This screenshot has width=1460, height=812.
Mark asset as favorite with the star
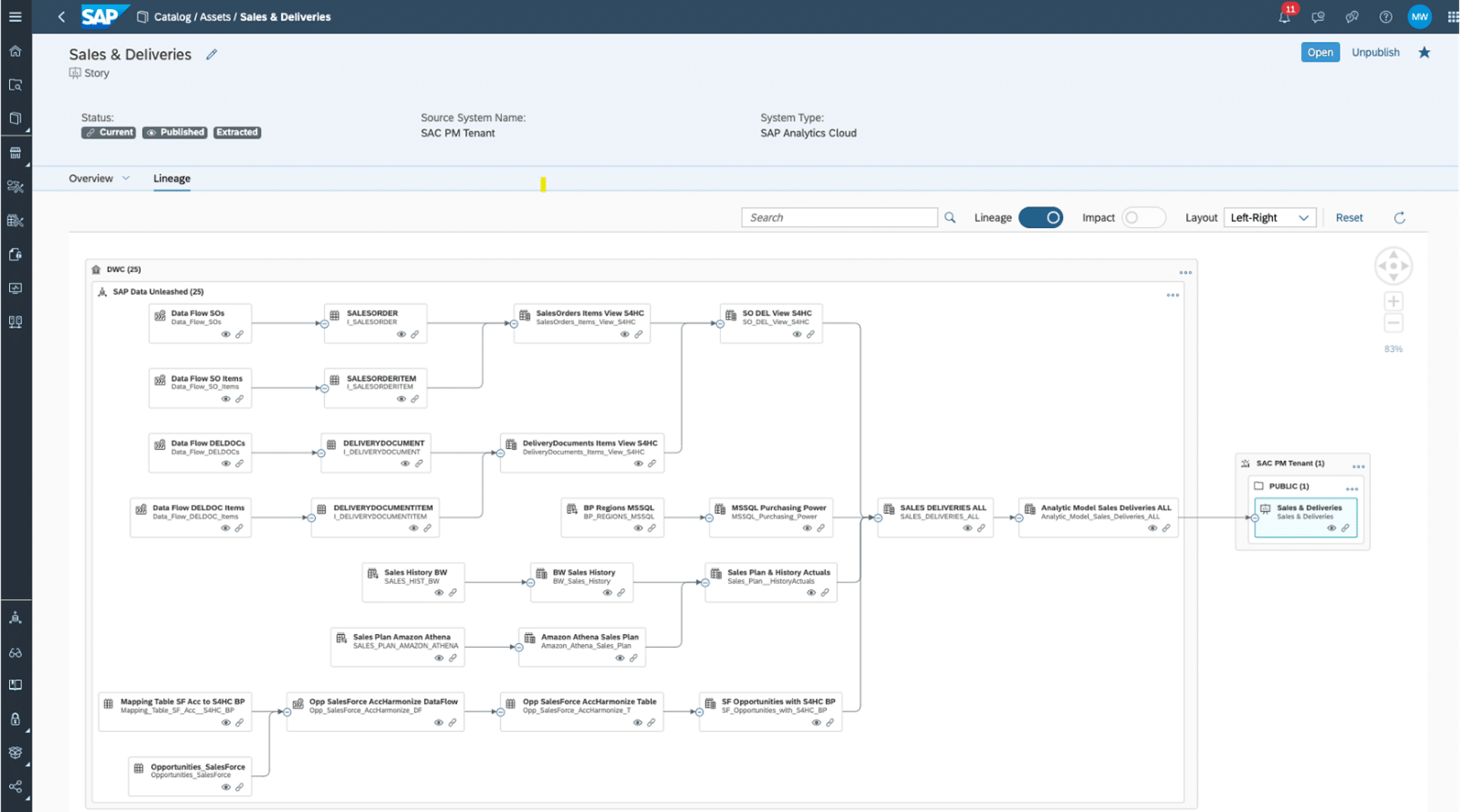(x=1424, y=52)
